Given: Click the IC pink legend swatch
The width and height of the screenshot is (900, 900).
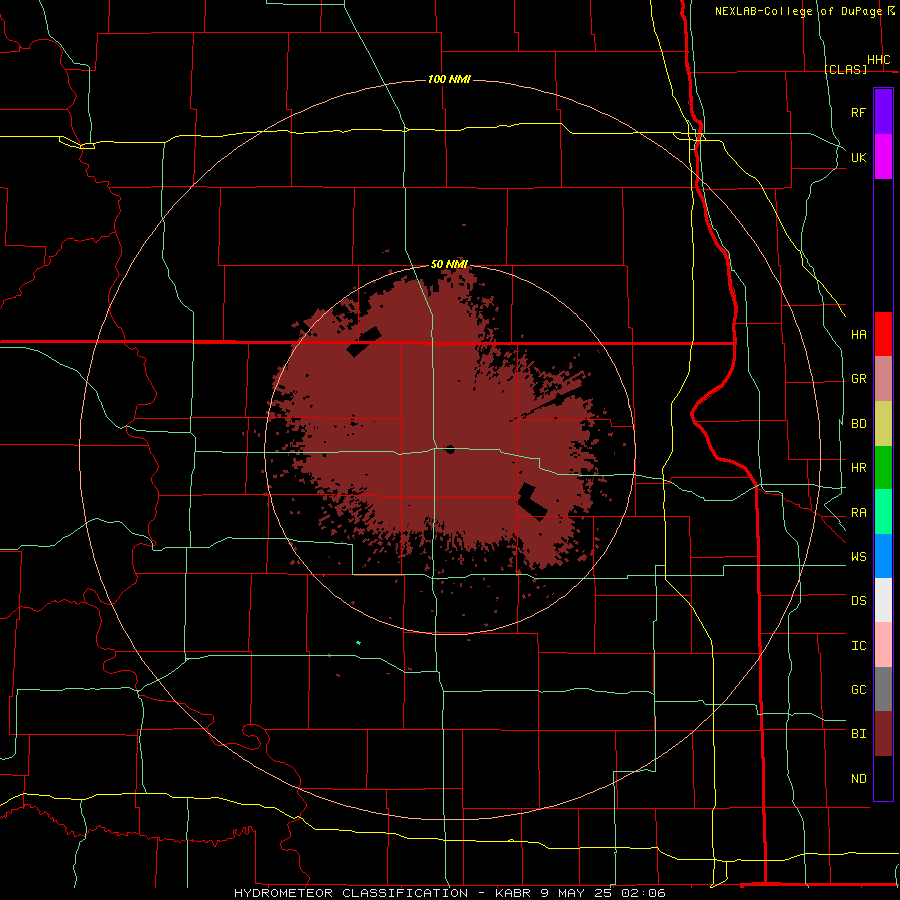Looking at the screenshot, I should (x=883, y=645).
